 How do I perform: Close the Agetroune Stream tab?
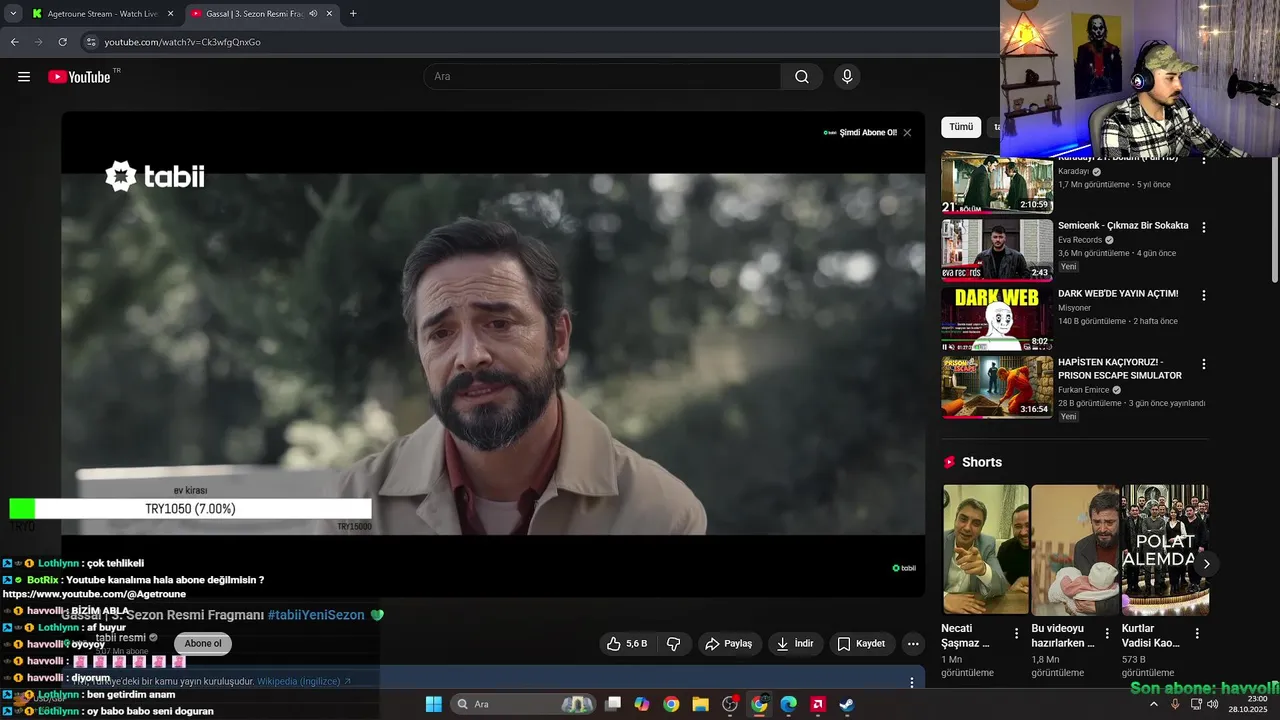tap(170, 14)
